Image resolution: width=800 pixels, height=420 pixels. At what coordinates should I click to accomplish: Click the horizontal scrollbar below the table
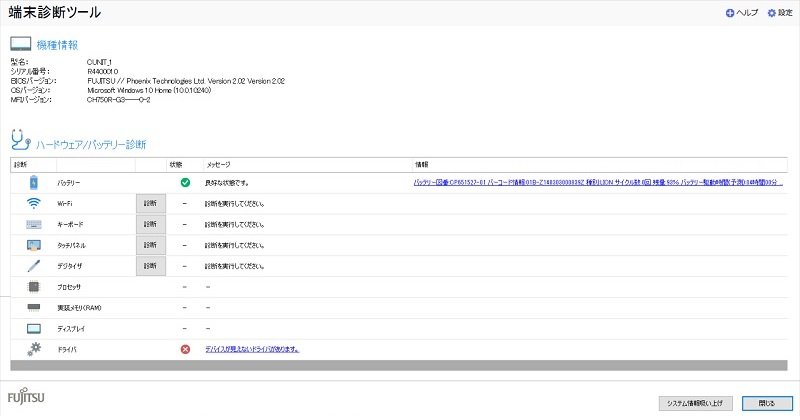click(x=398, y=365)
